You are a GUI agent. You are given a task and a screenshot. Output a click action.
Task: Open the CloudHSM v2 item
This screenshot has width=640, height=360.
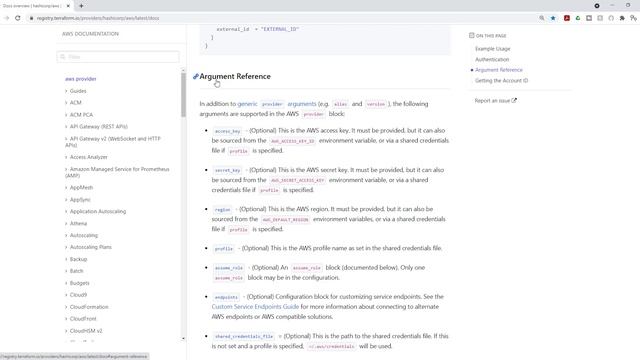pyautogui.click(x=86, y=331)
